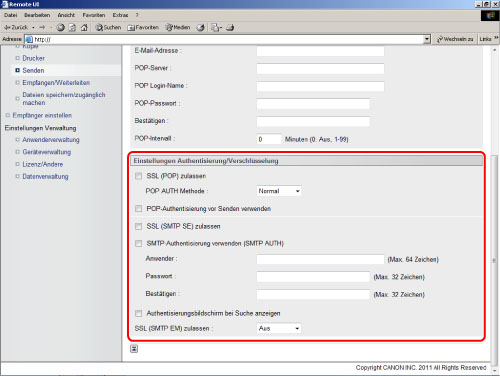Click the Anwender text input field
The width and height of the screenshot is (500, 376).
point(320,259)
